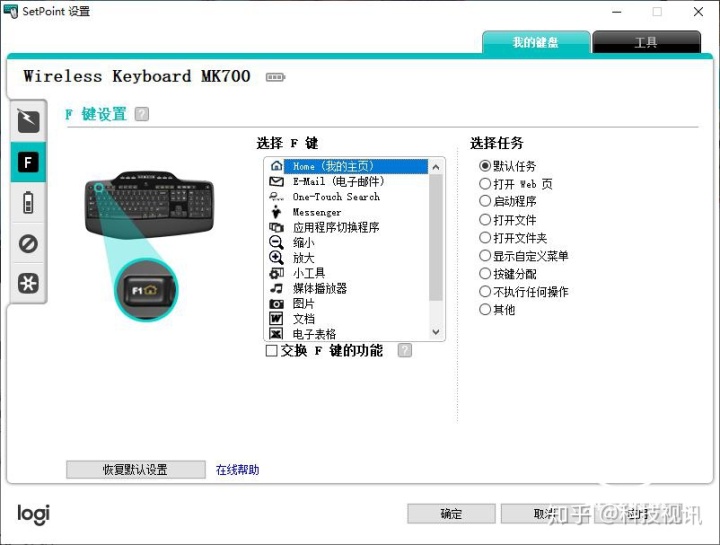The height and width of the screenshot is (545, 720).
Task: Click the help icon next to F 键设置
Action: click(142, 114)
